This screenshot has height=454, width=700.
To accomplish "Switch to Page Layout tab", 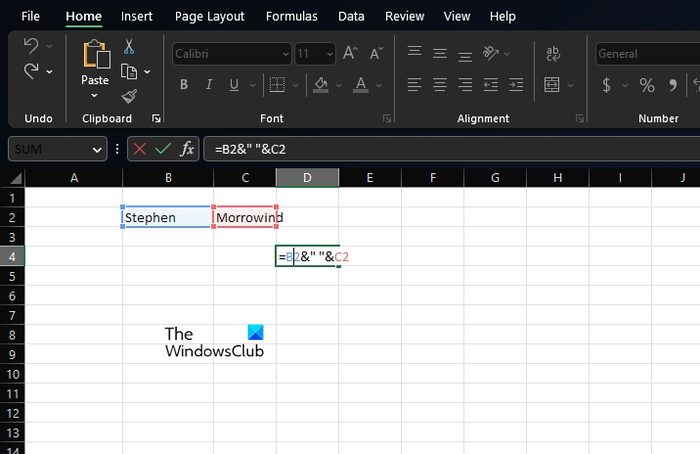I will click(x=209, y=17).
